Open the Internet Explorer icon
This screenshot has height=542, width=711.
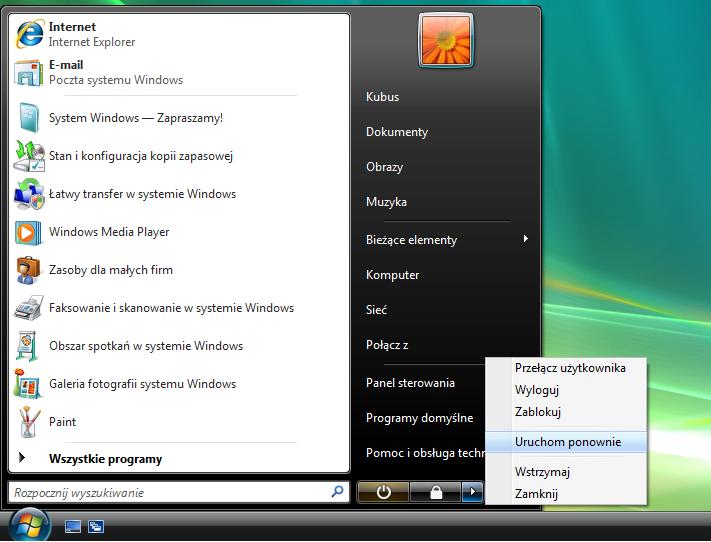(x=30, y=34)
